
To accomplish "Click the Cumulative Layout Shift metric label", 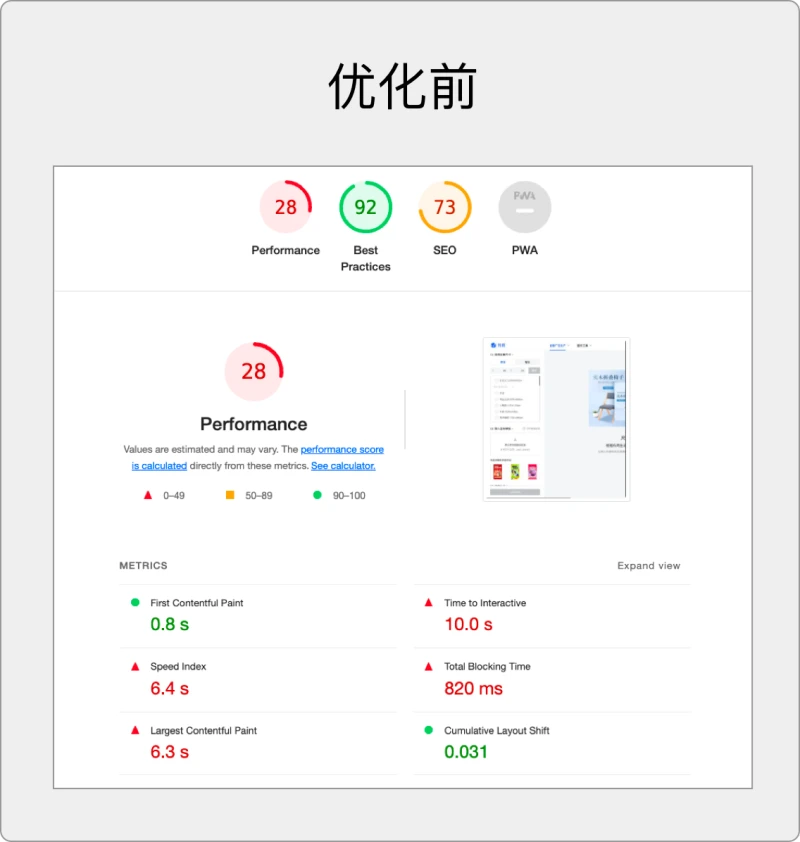I will pos(497,731).
